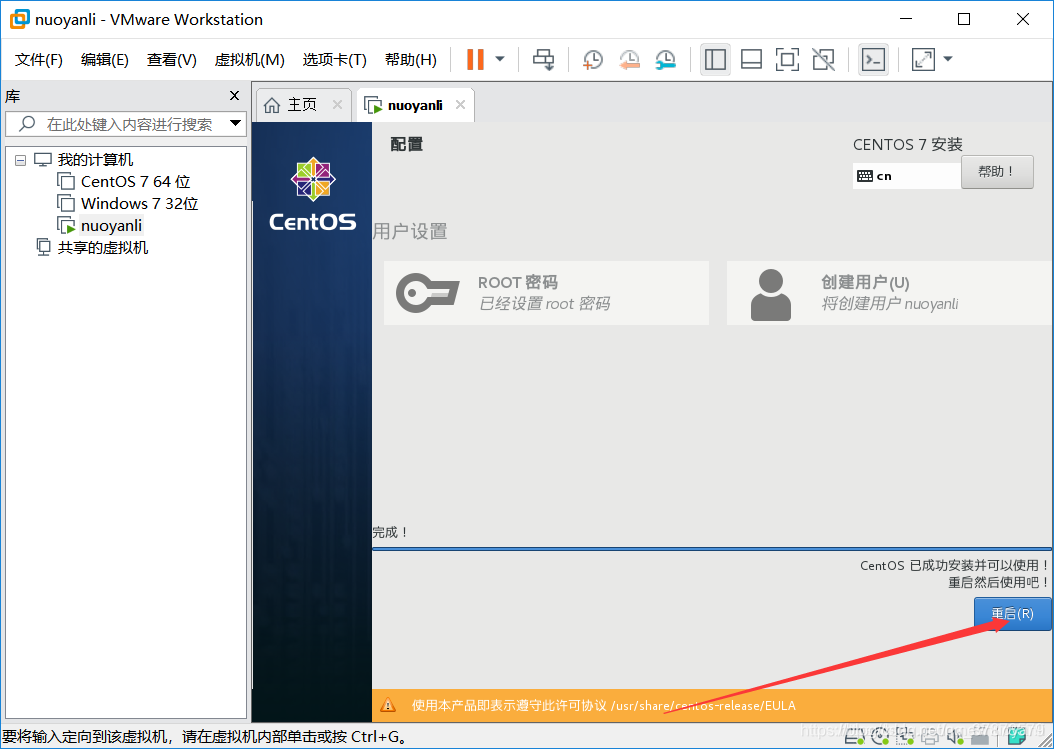Screen dimensions: 1054x749
Task: Click the key icon beside ROOT 密码
Action: click(x=428, y=293)
